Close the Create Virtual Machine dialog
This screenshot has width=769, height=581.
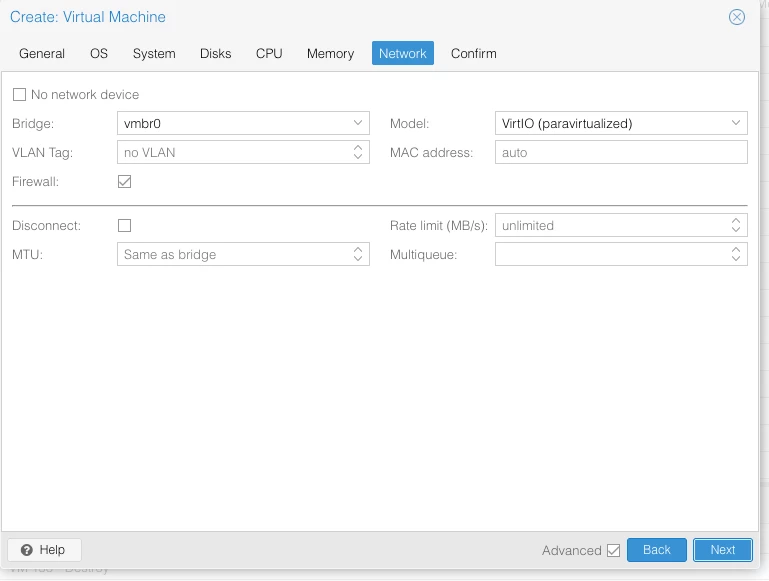pos(736,17)
